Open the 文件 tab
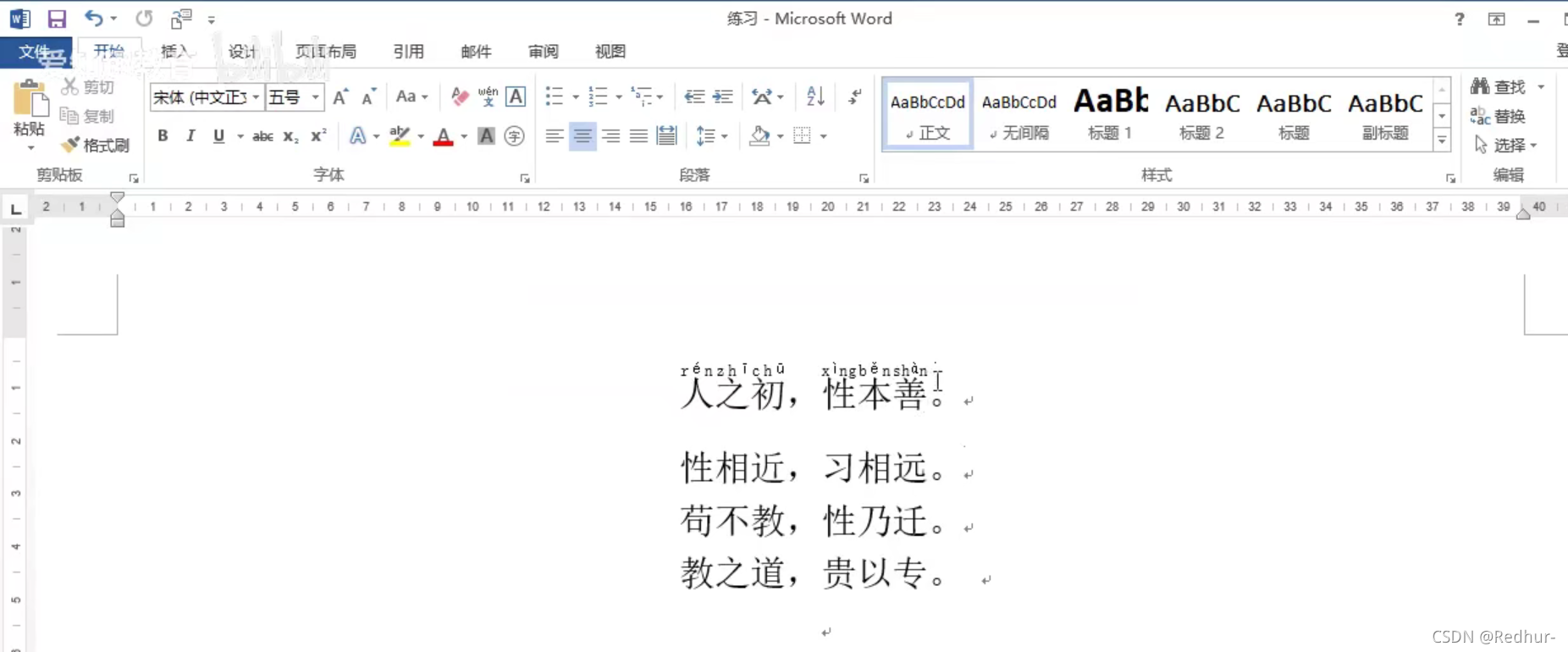 click(34, 52)
